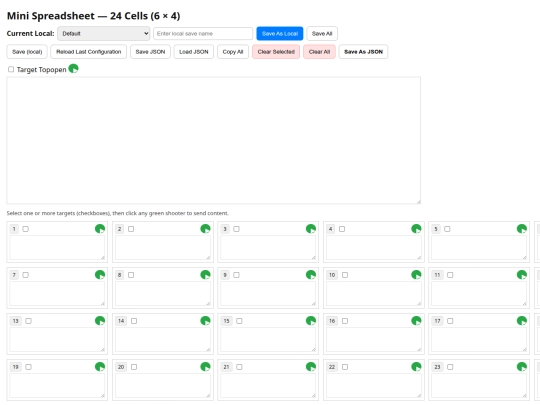The image size is (540, 405).
Task: Click the cell number label 19
Action: tap(15, 367)
